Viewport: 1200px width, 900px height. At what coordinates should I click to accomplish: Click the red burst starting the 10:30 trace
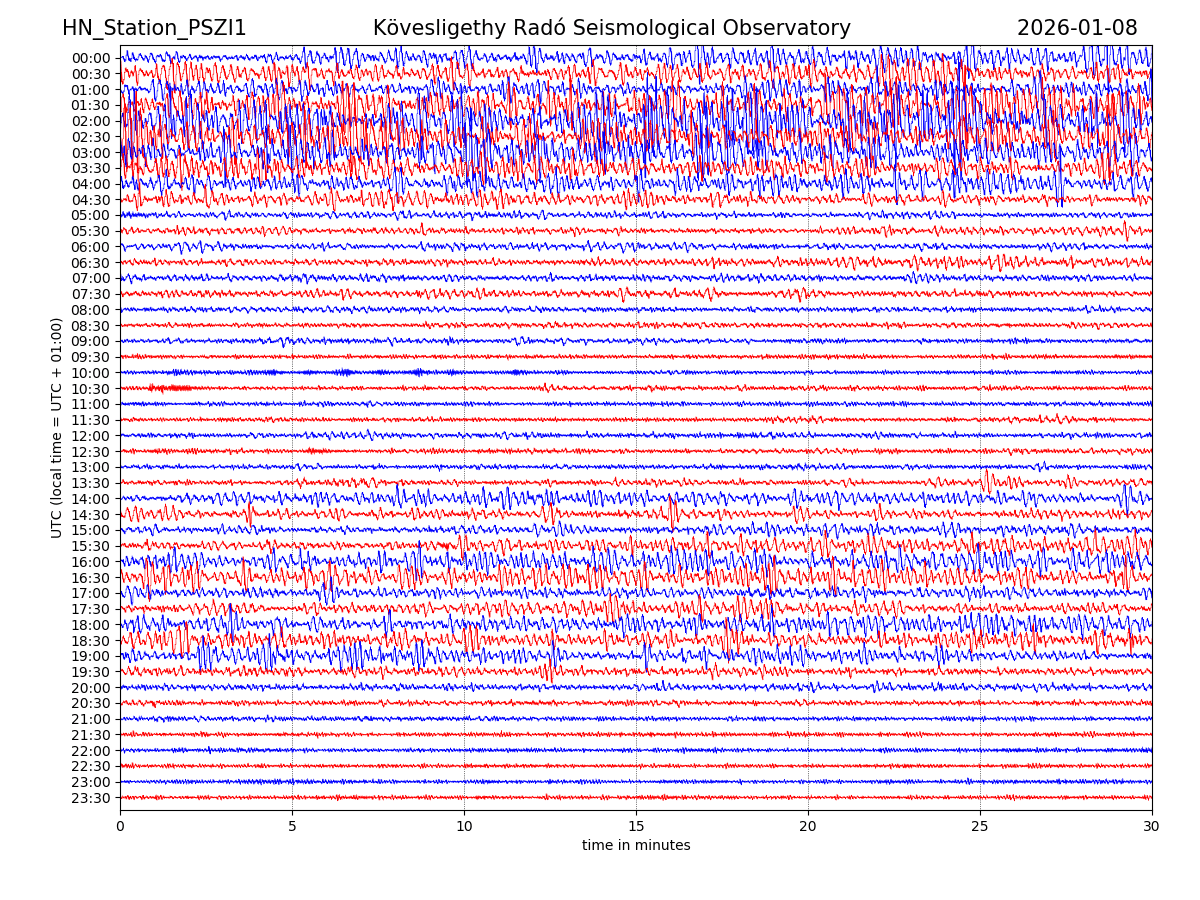[x=168, y=388]
